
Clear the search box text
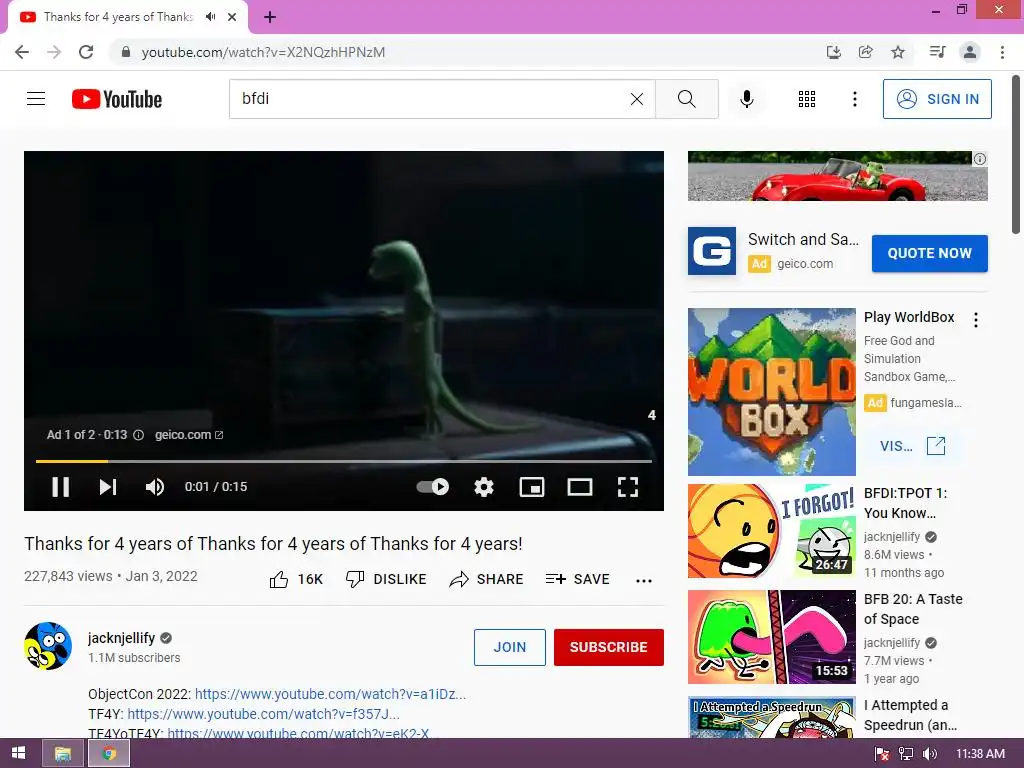[x=637, y=99]
